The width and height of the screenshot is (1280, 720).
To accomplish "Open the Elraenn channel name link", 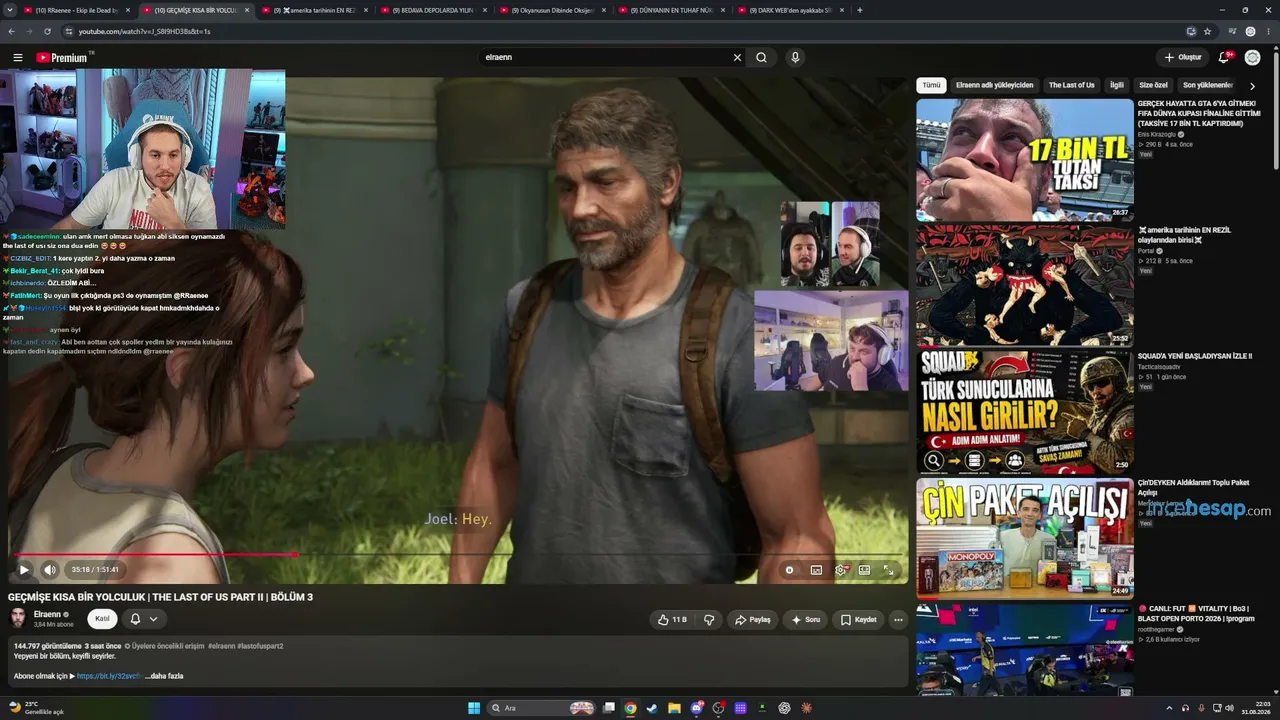I will pos(48,614).
